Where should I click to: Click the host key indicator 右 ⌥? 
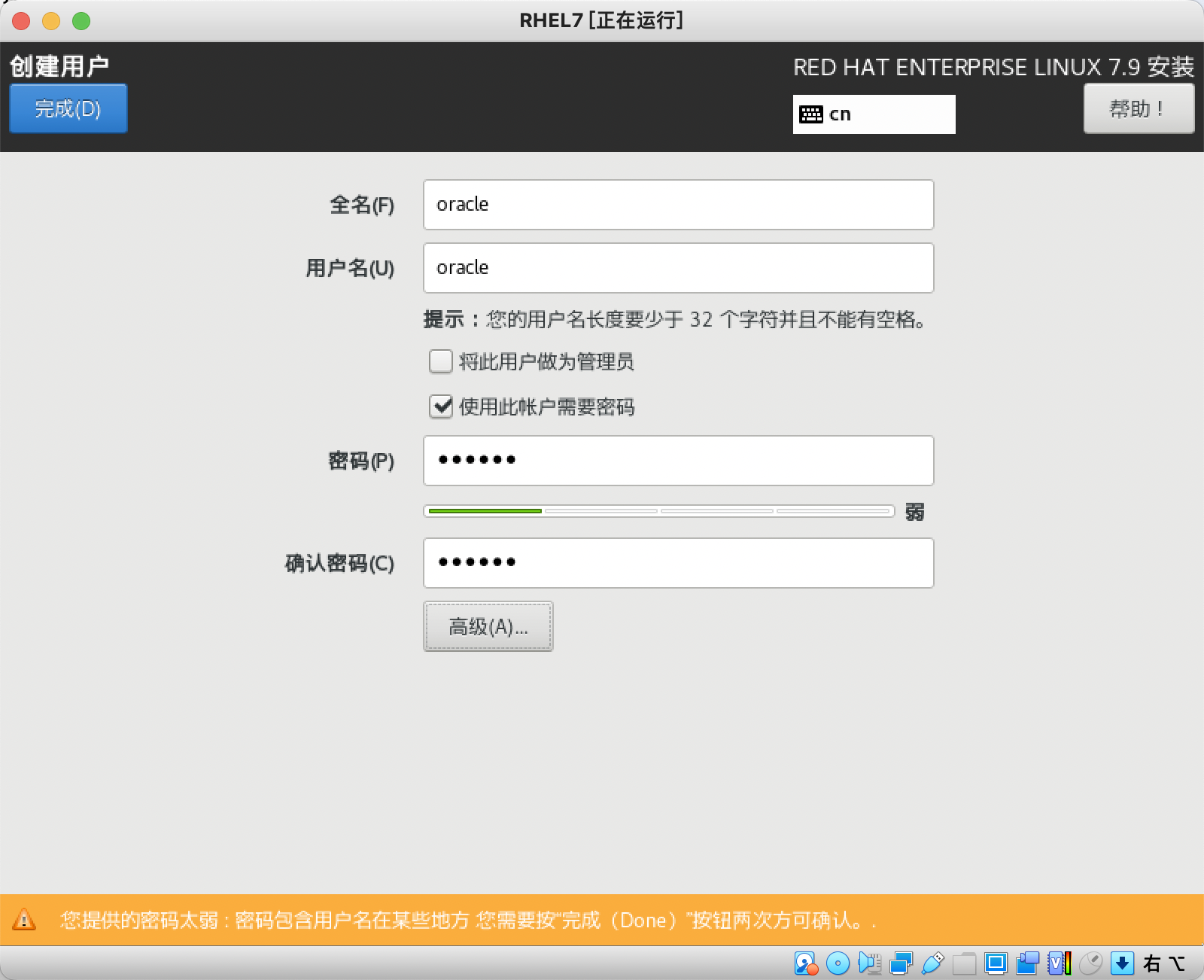(x=1164, y=963)
